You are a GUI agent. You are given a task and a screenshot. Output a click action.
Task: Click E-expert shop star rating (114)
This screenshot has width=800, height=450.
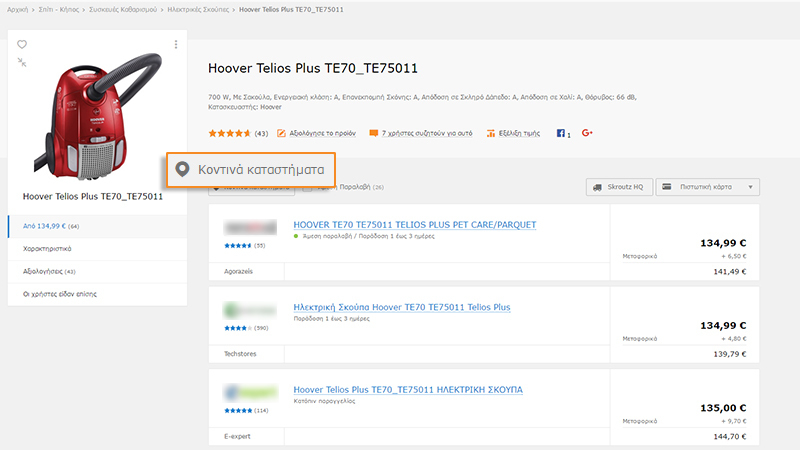(246, 411)
